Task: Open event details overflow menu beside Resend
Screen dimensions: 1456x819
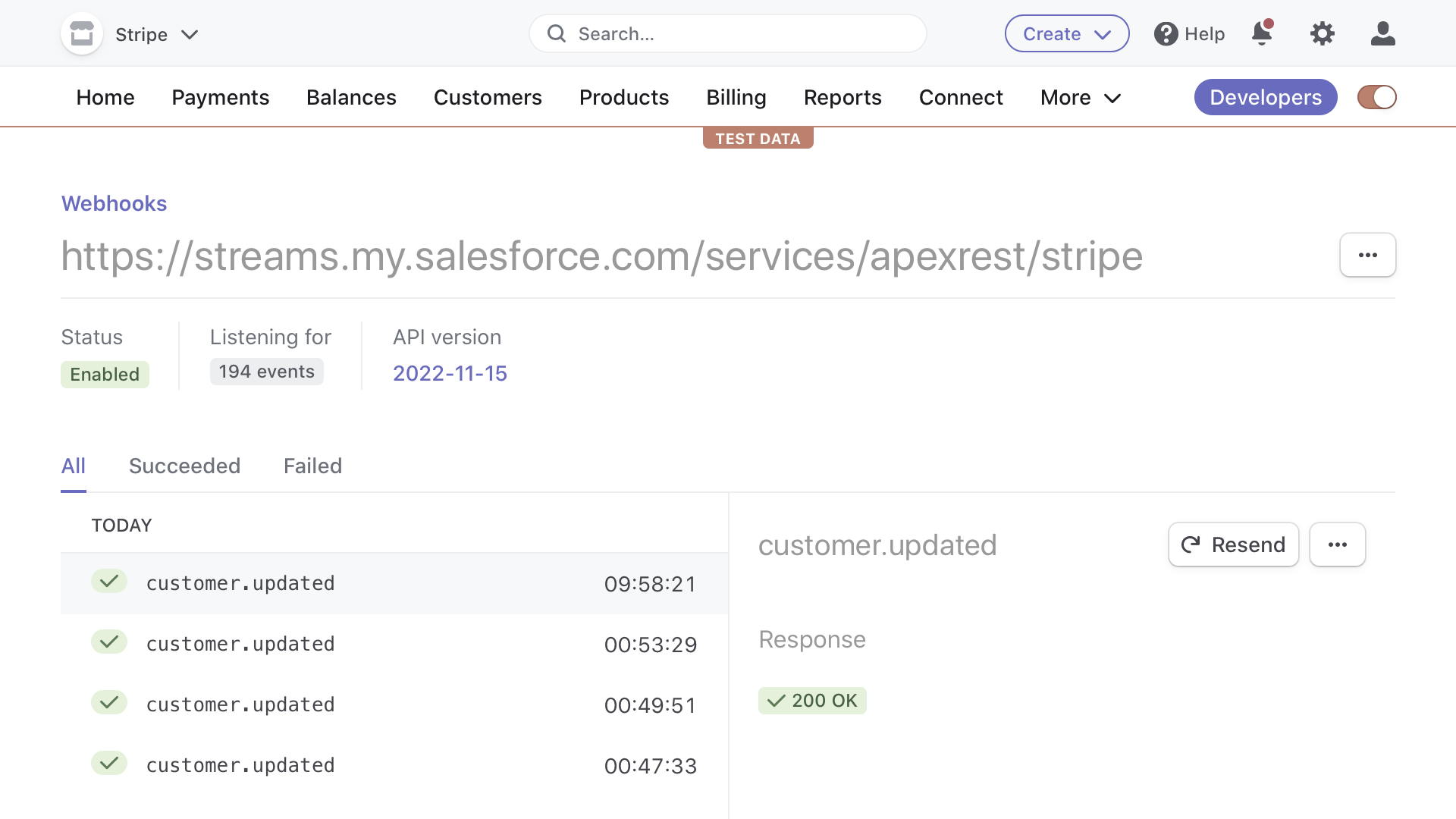Action: 1337,544
